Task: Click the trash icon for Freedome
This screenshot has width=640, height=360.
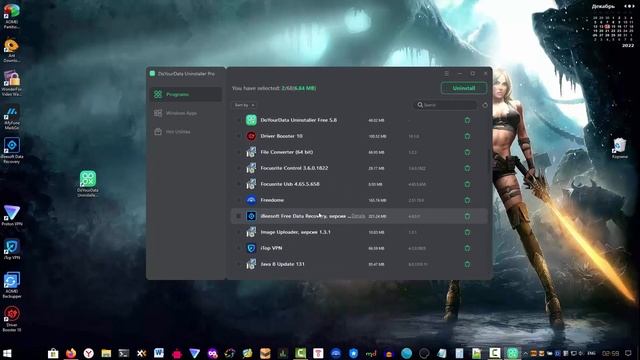Action: (467, 200)
